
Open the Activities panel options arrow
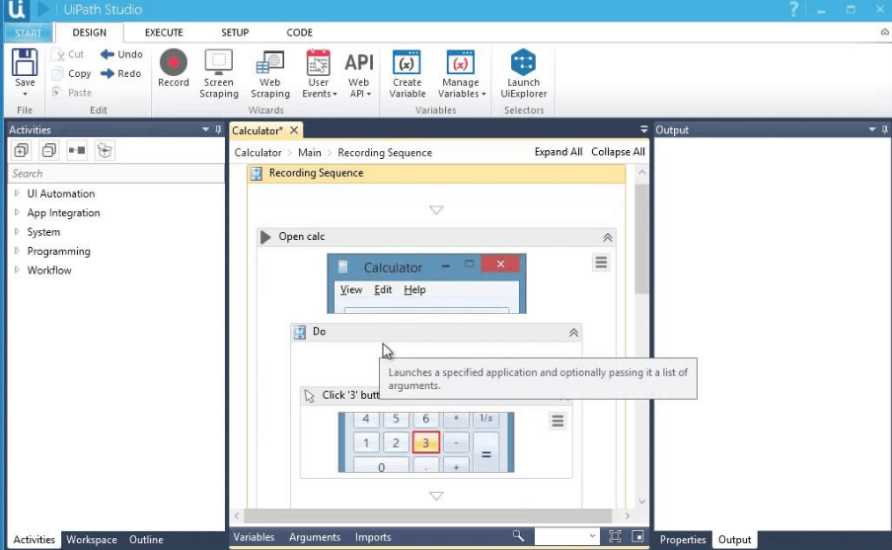205,130
